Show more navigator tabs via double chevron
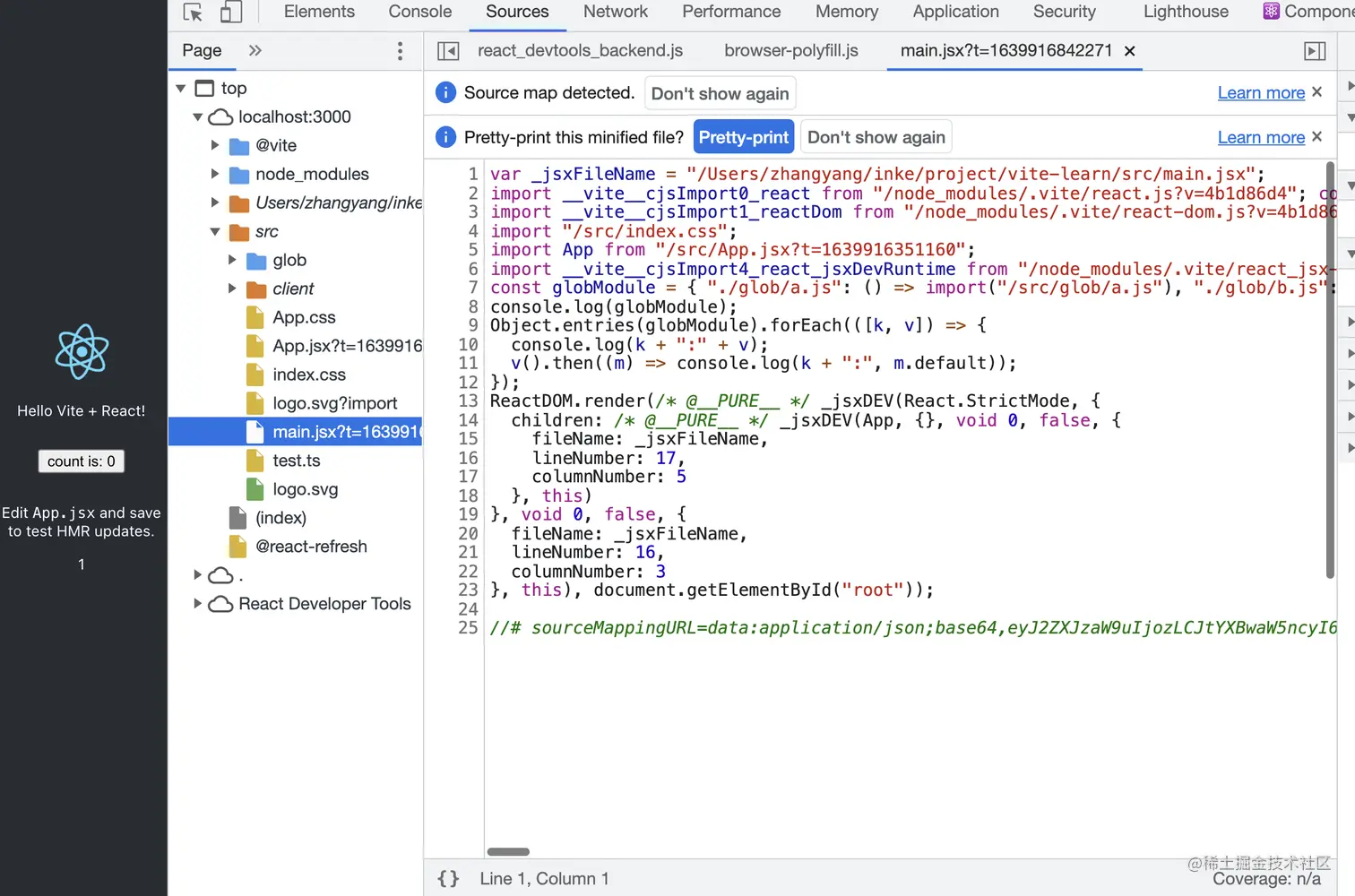Image resolution: width=1355 pixels, height=896 pixels. point(255,50)
